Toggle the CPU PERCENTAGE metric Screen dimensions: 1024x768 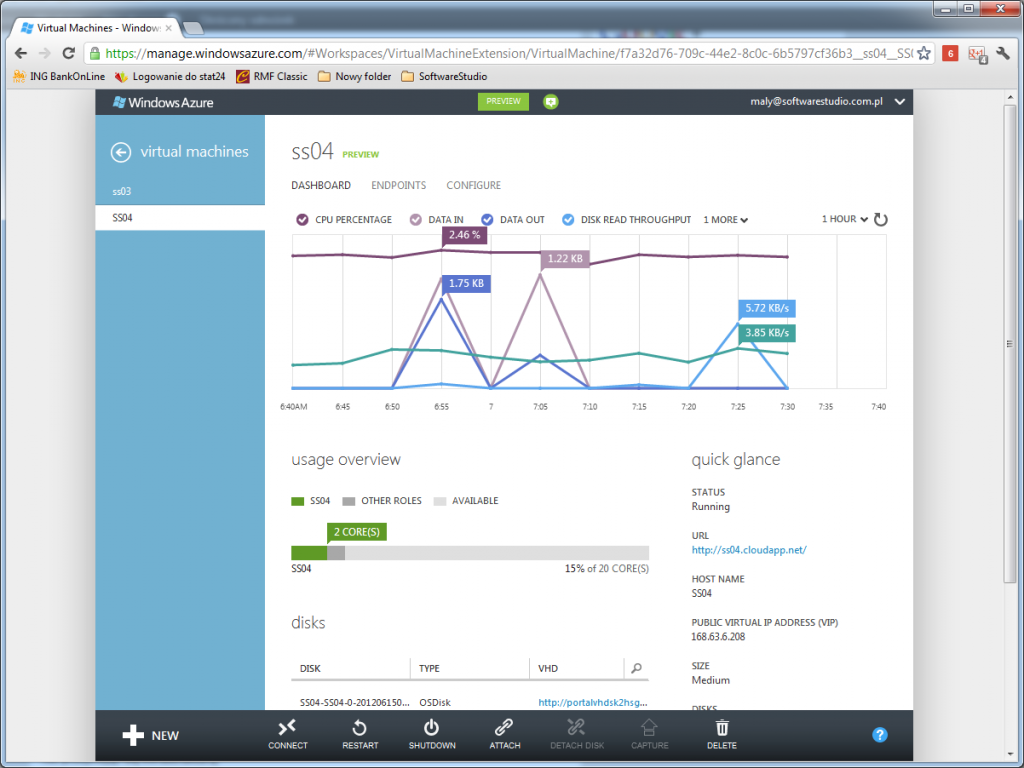(x=301, y=219)
